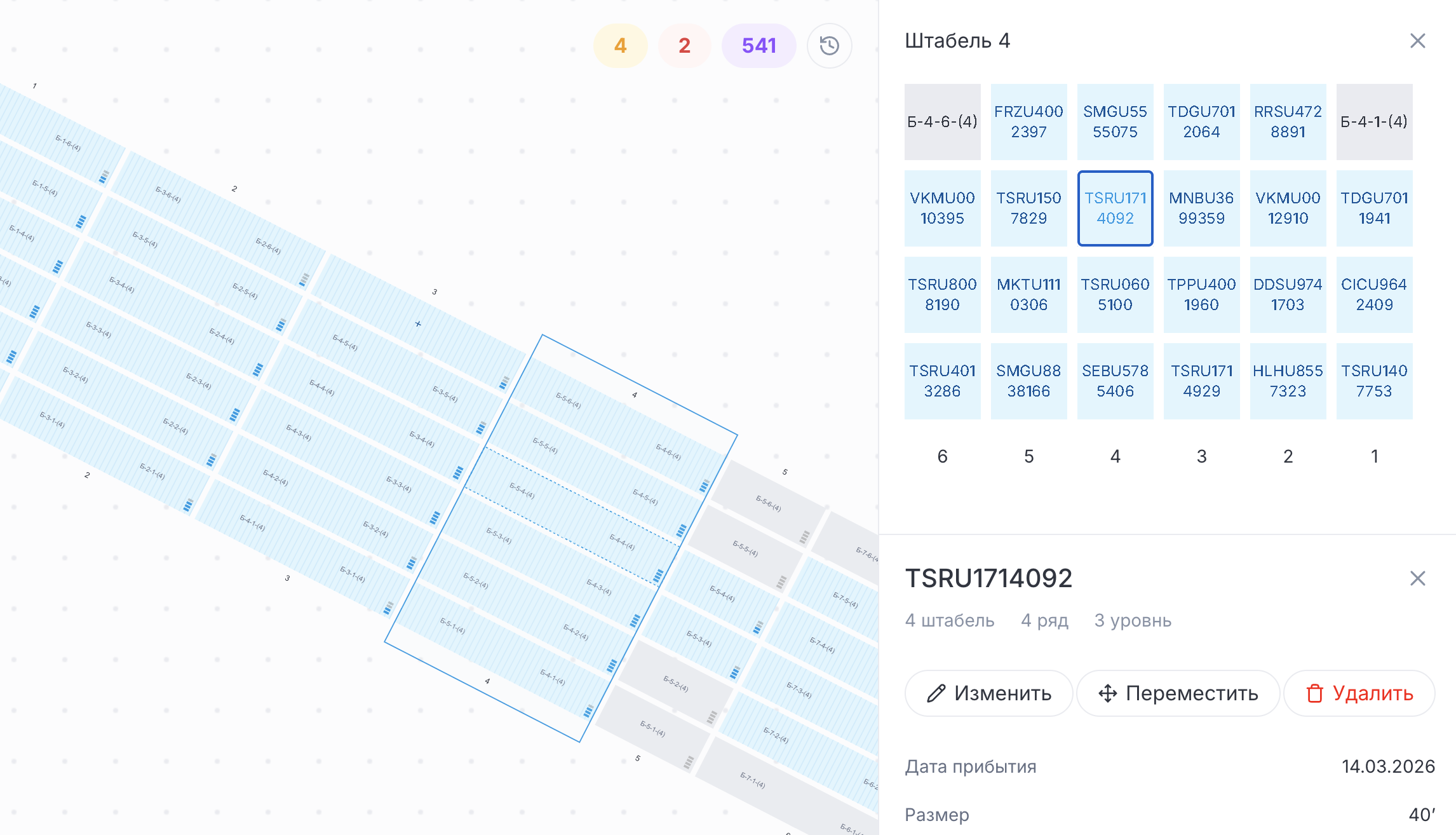This screenshot has width=1456, height=835.
Task: Click the small plus marker on map
Action: pos(418,324)
